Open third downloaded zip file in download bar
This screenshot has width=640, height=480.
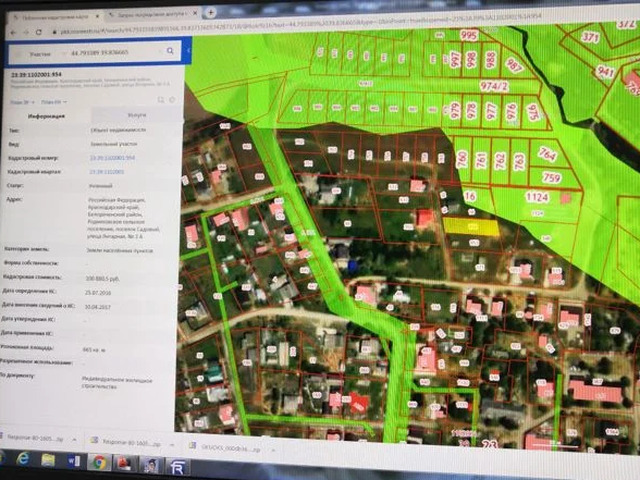coord(224,447)
